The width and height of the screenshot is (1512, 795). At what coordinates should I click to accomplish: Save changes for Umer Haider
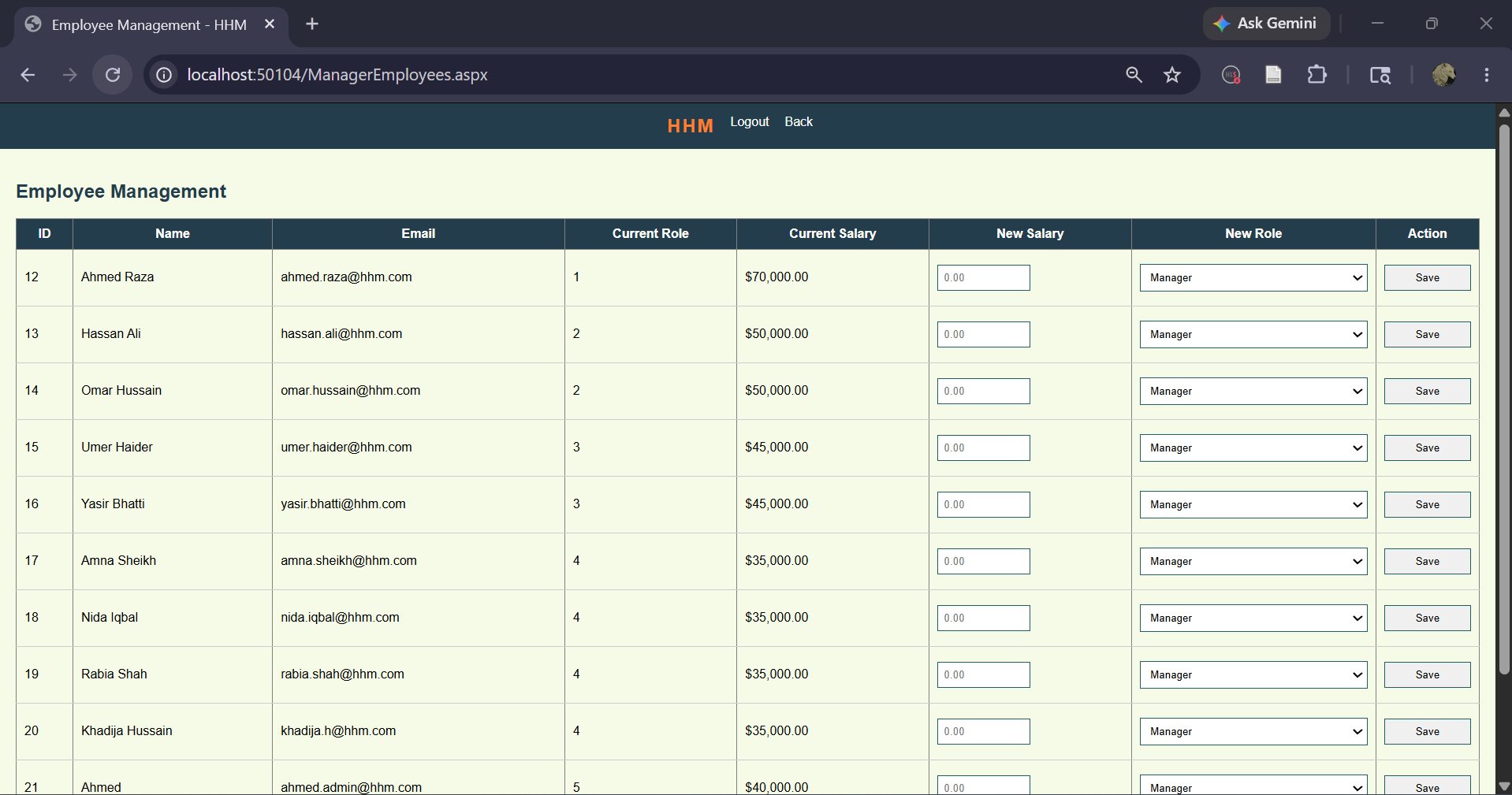[x=1427, y=448]
